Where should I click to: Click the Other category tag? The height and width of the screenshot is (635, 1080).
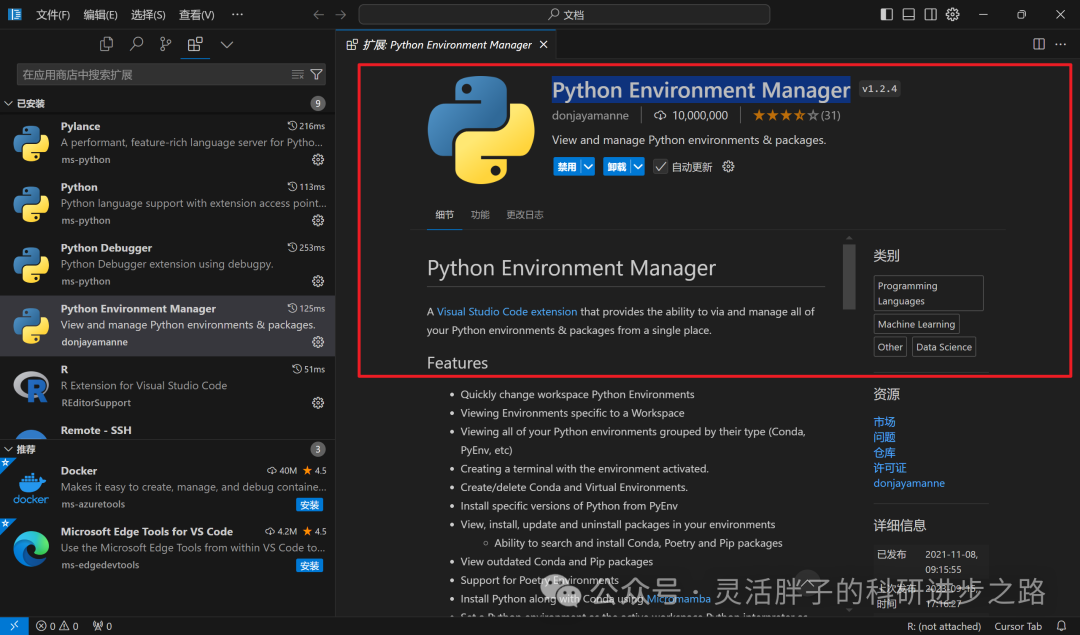point(890,347)
